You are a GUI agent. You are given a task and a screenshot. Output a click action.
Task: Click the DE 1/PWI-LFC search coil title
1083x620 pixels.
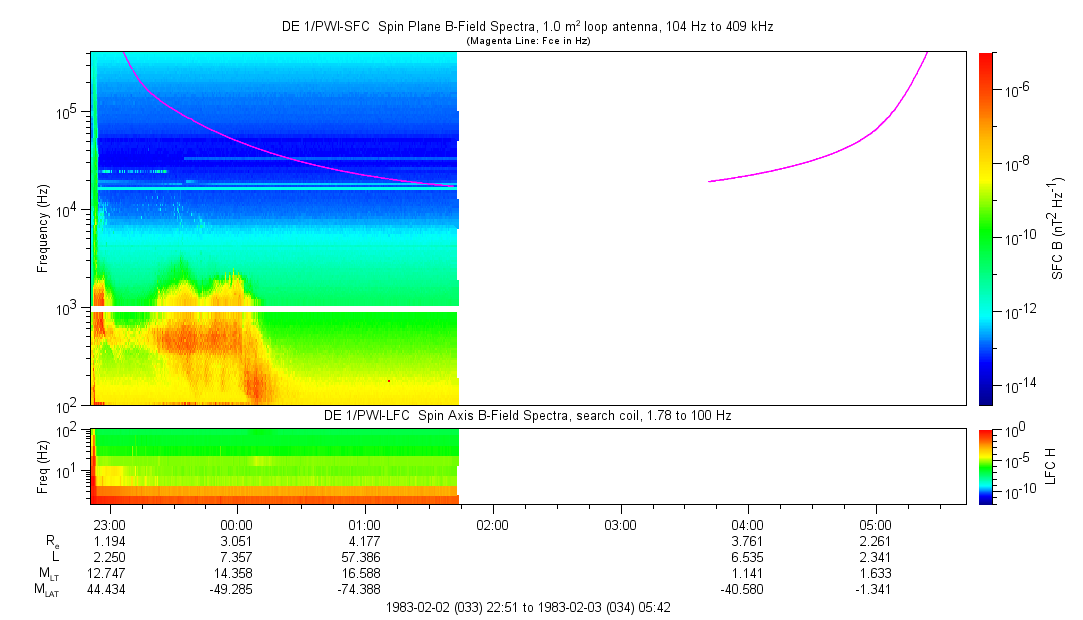527,415
